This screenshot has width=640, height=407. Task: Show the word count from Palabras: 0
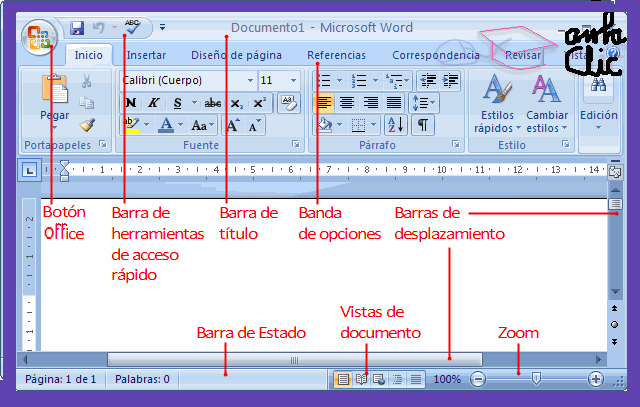point(142,379)
